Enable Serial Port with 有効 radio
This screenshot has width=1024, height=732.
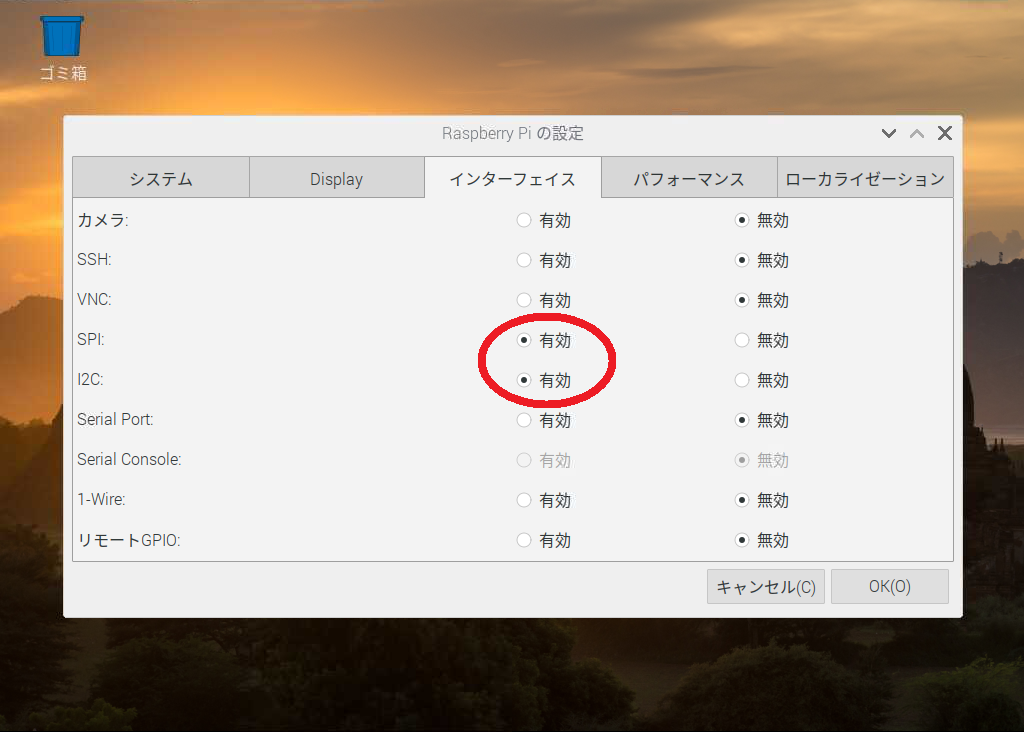pos(524,421)
